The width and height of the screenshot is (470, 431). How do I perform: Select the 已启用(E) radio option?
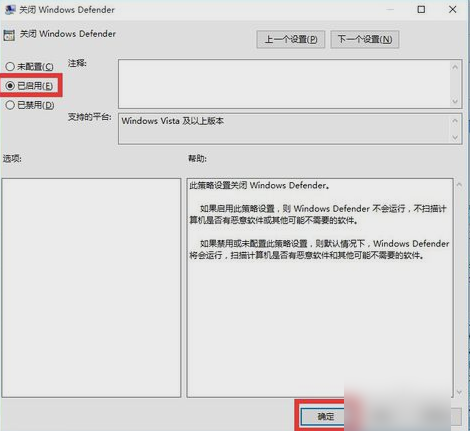[29, 86]
